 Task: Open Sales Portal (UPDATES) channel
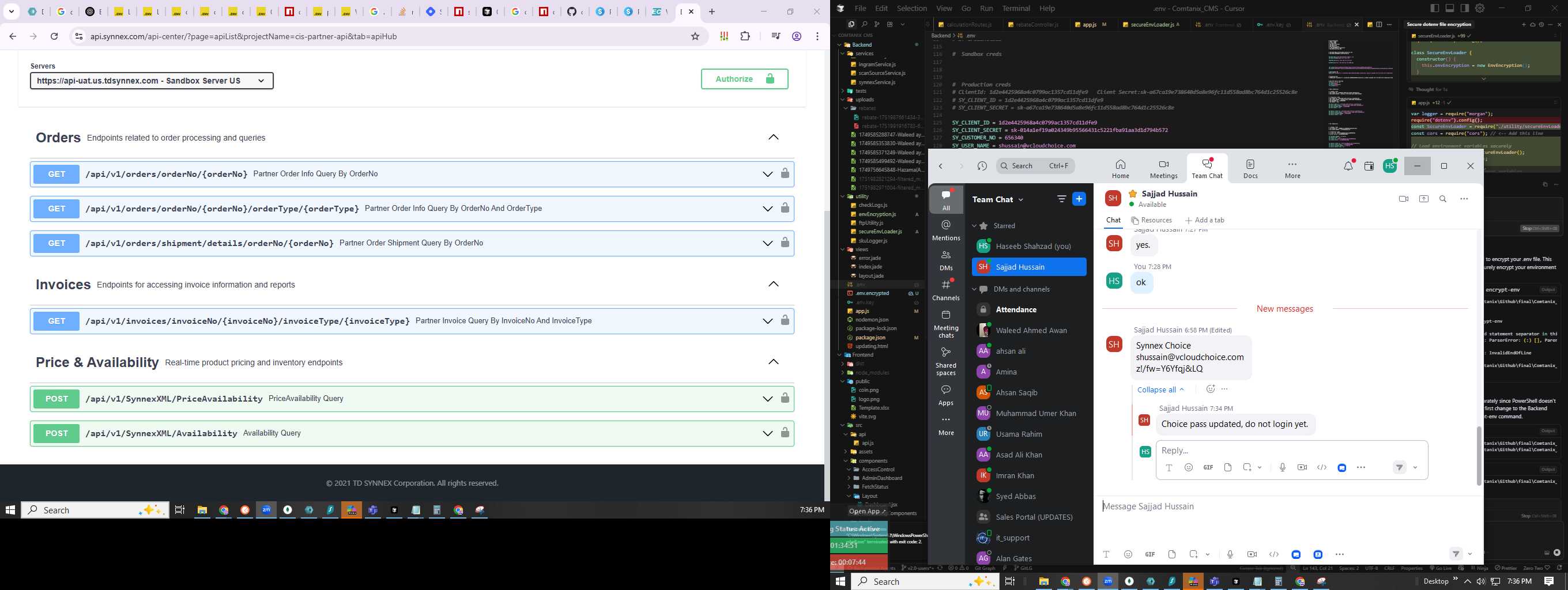(1030, 517)
